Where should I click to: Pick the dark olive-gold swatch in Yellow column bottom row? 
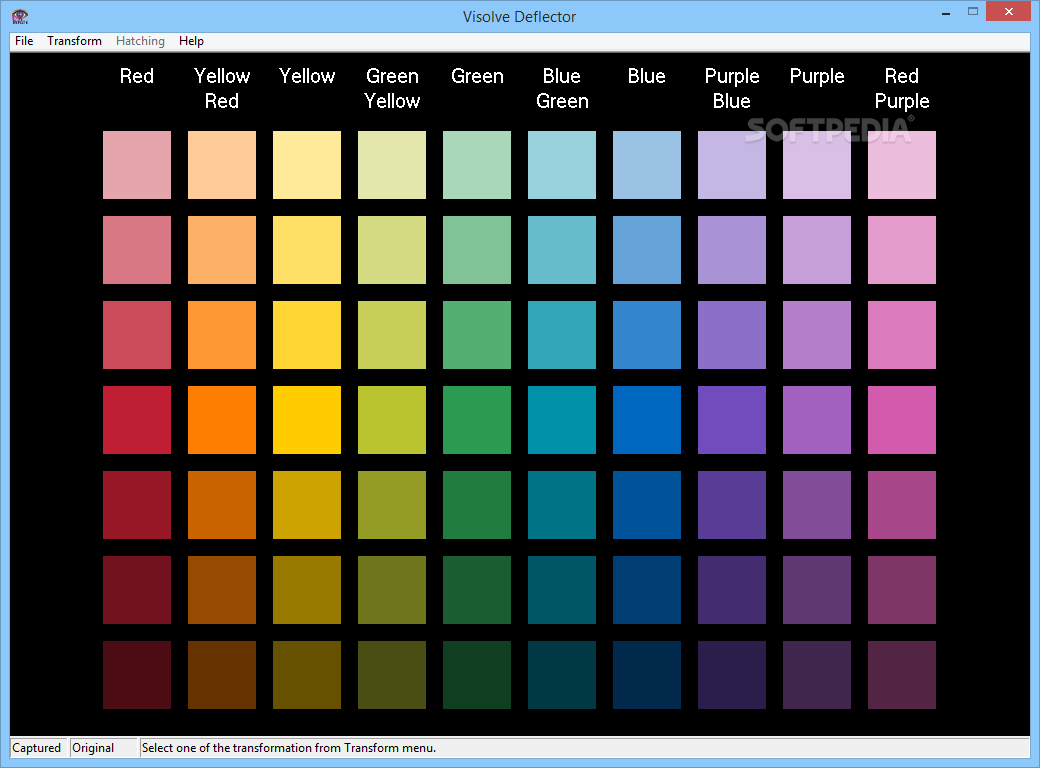click(307, 674)
